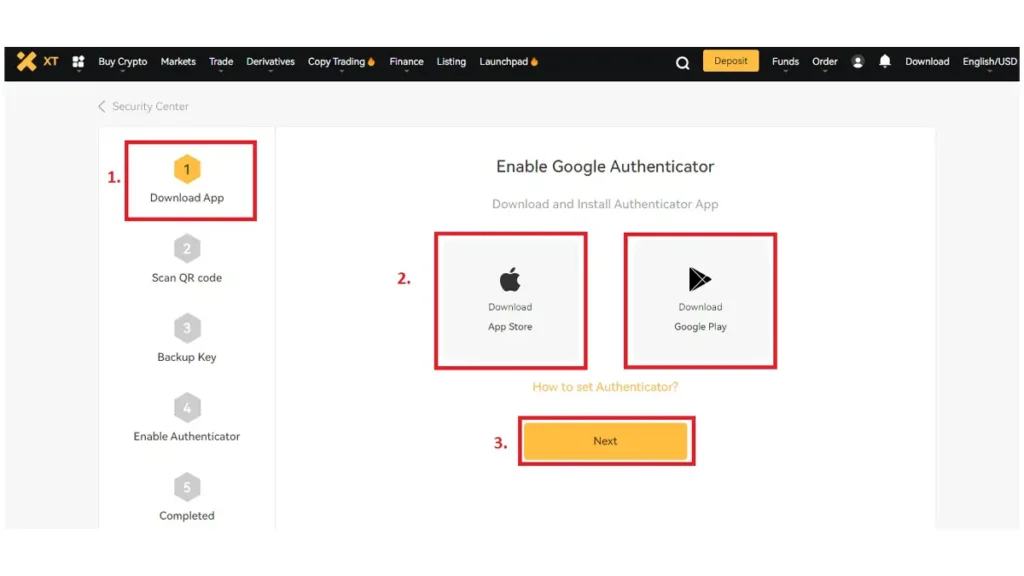Click the Completed step label
The image size is (1024, 576).
click(x=187, y=516)
